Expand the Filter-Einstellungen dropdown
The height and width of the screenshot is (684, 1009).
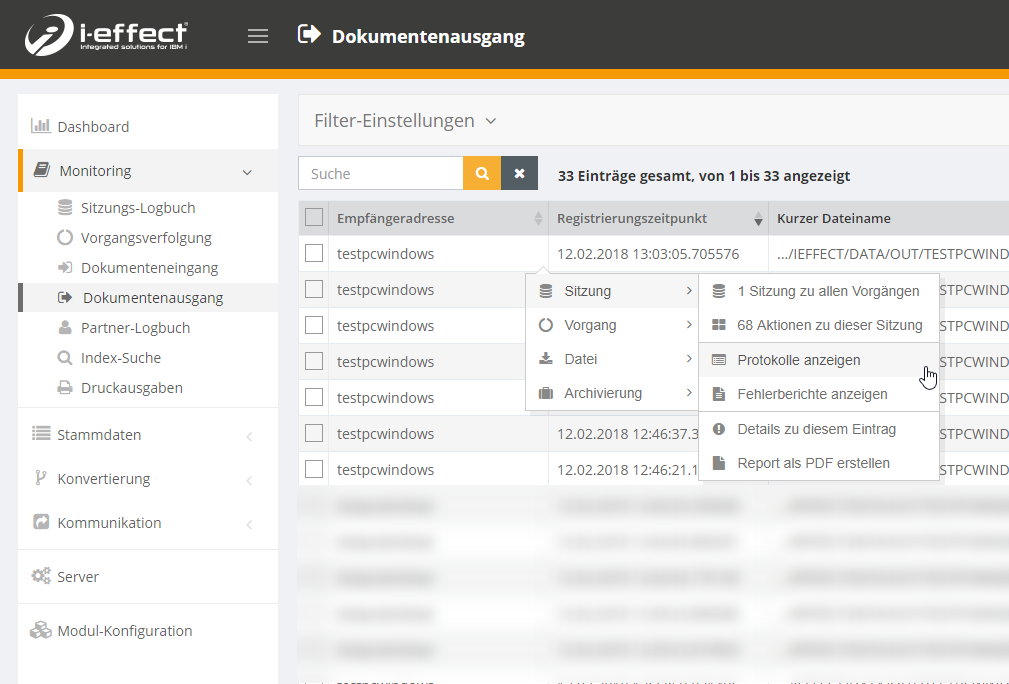[x=405, y=121]
